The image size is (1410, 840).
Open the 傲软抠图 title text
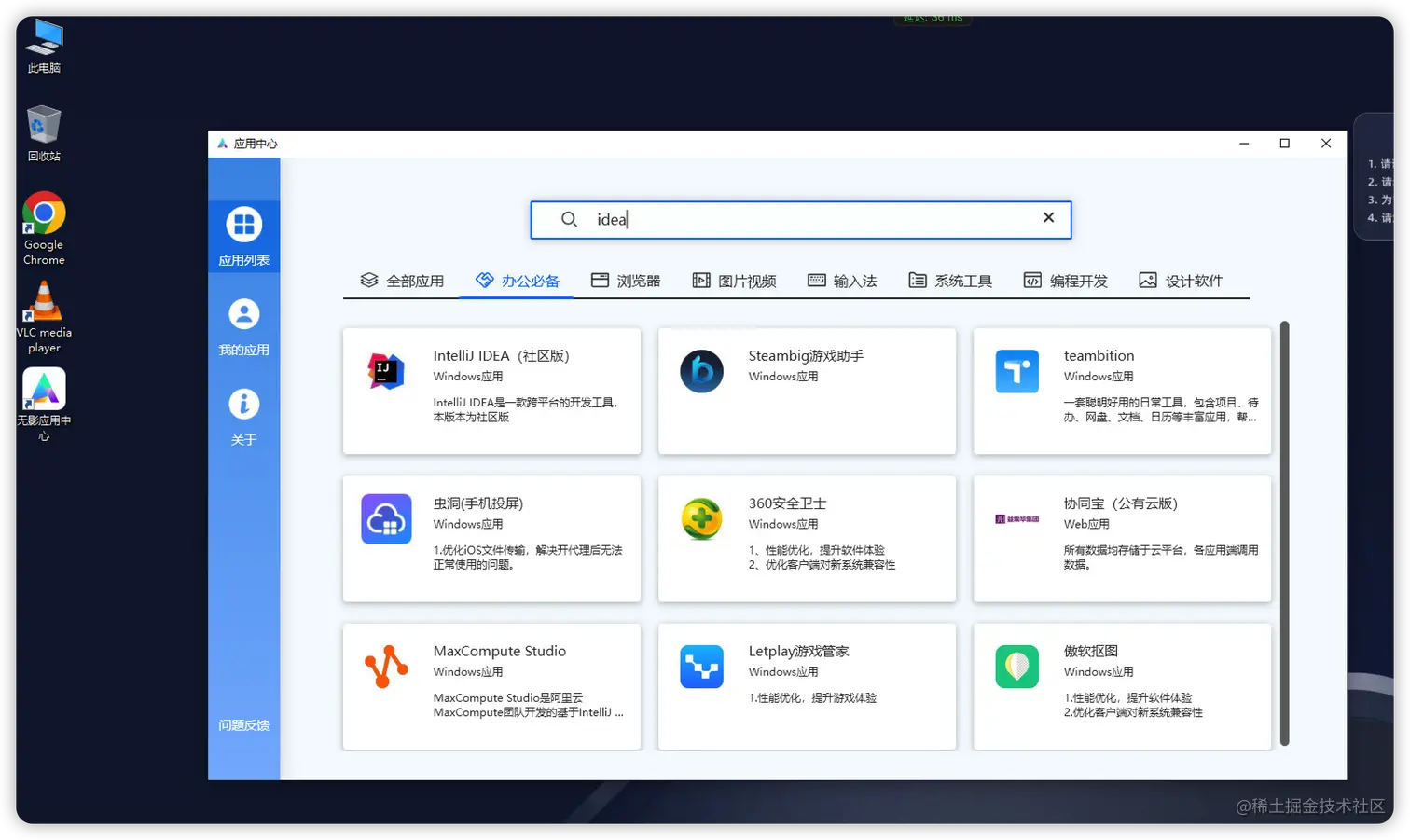(1090, 651)
